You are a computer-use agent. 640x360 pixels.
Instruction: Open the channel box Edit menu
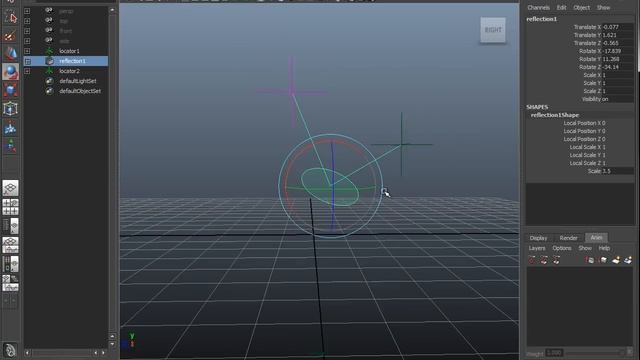(561, 7)
